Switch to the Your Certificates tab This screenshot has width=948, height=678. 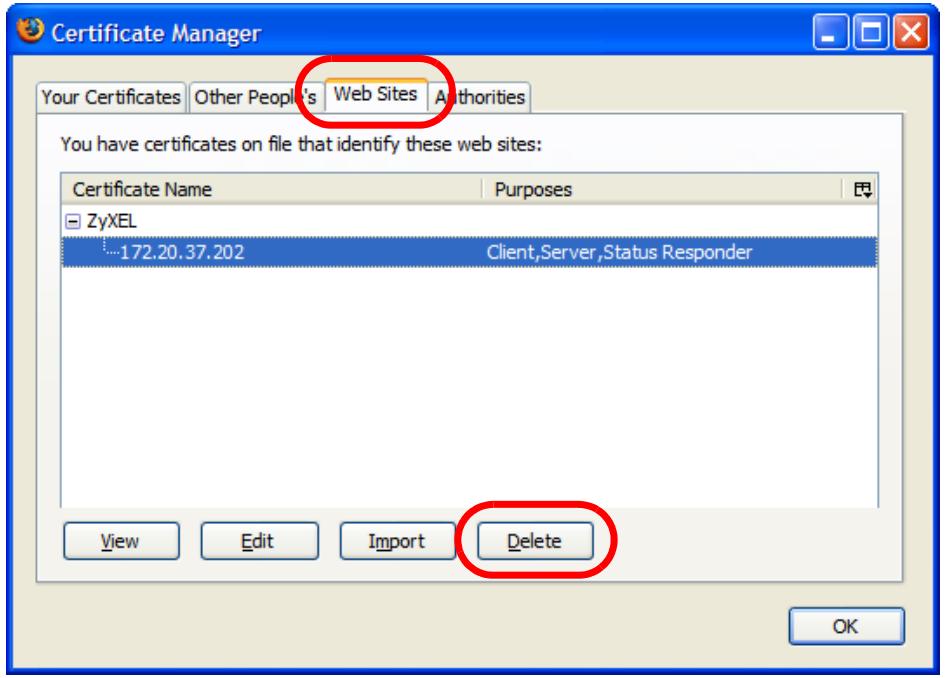pyautogui.click(x=111, y=97)
